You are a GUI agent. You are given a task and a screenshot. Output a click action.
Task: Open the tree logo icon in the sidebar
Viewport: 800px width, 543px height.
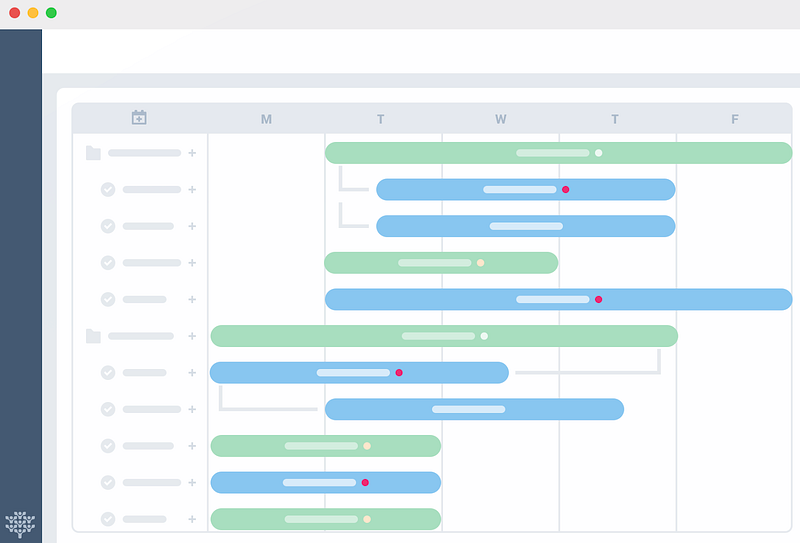coord(20,524)
